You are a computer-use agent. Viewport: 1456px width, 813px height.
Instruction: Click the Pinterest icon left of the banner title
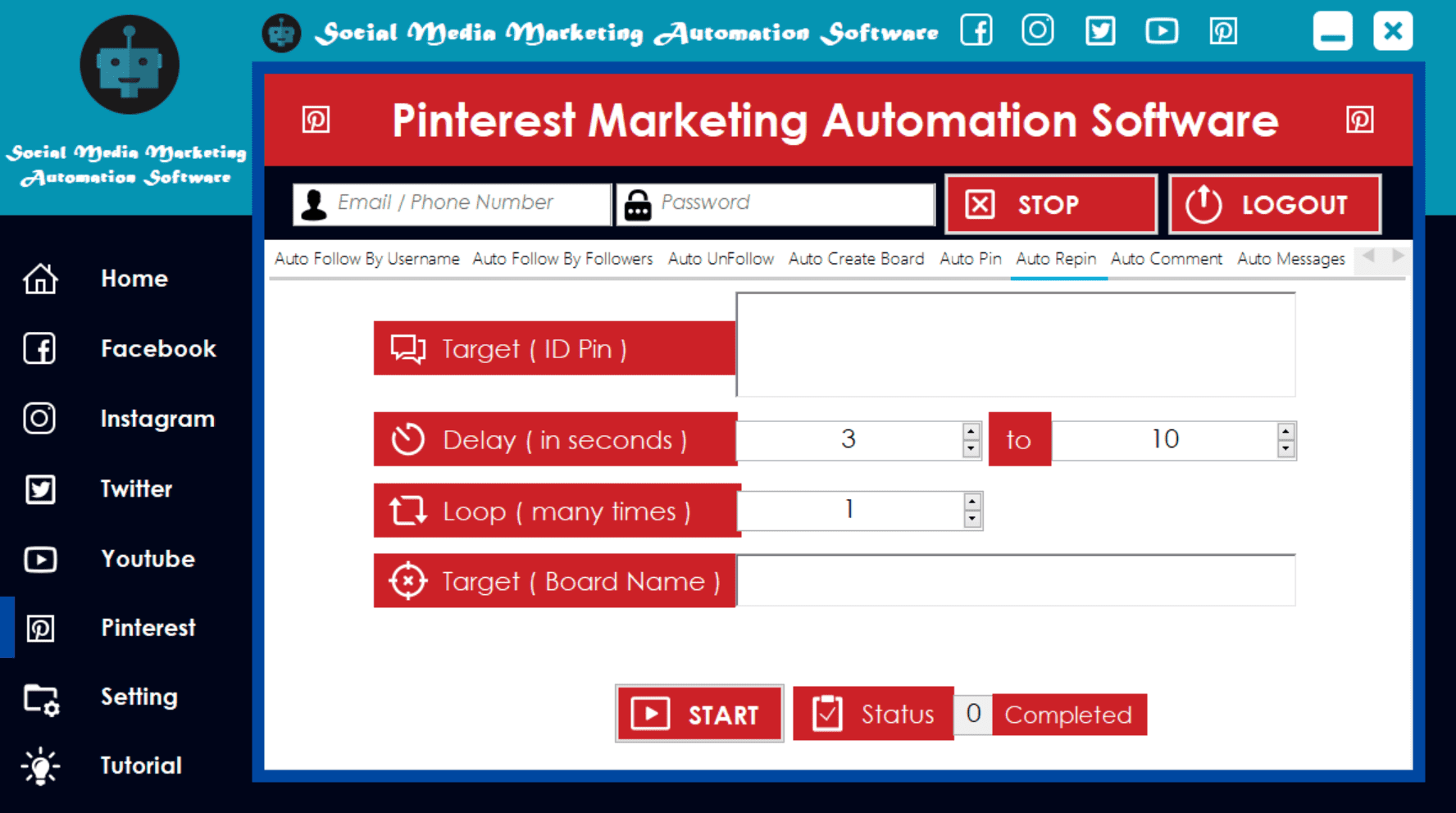tap(316, 120)
